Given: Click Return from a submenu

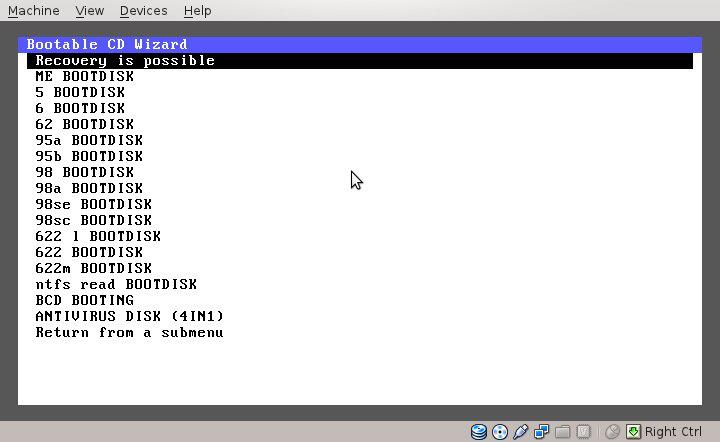Looking at the screenshot, I should (129, 332).
